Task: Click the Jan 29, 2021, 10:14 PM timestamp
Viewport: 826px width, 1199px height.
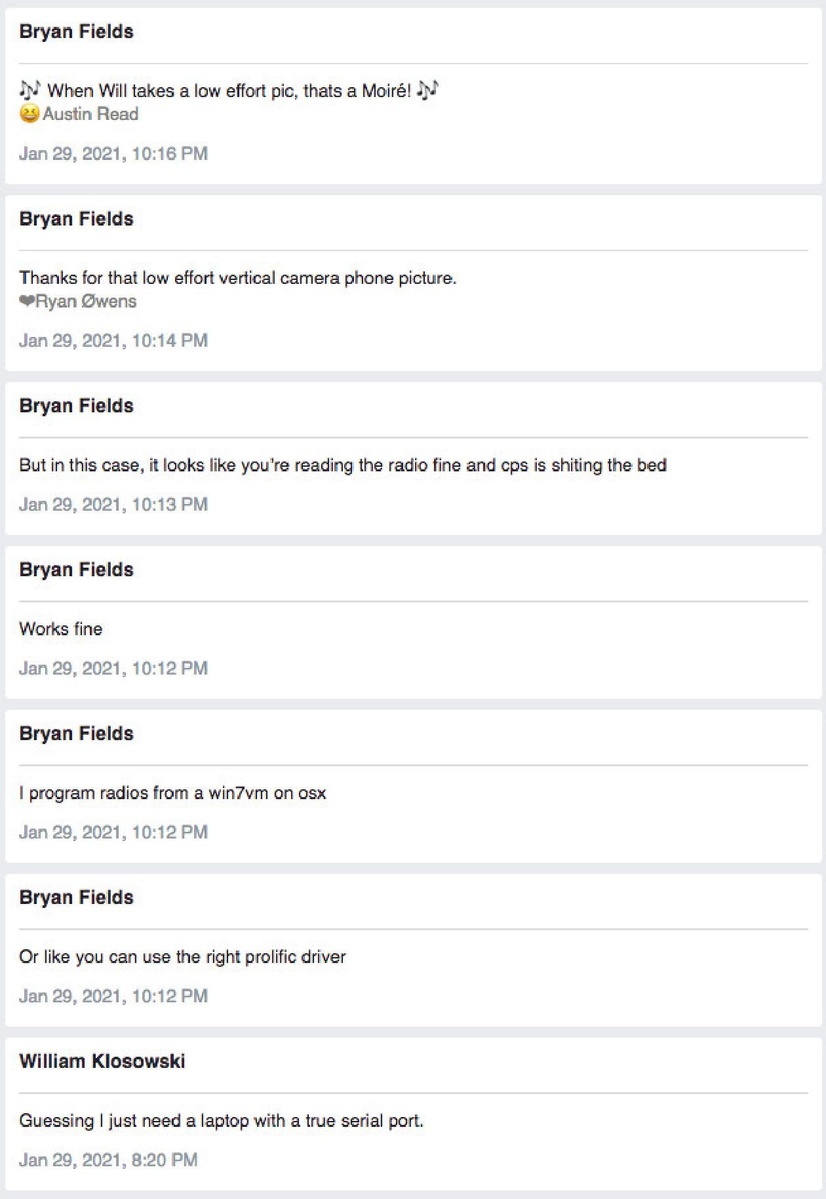Action: point(114,341)
